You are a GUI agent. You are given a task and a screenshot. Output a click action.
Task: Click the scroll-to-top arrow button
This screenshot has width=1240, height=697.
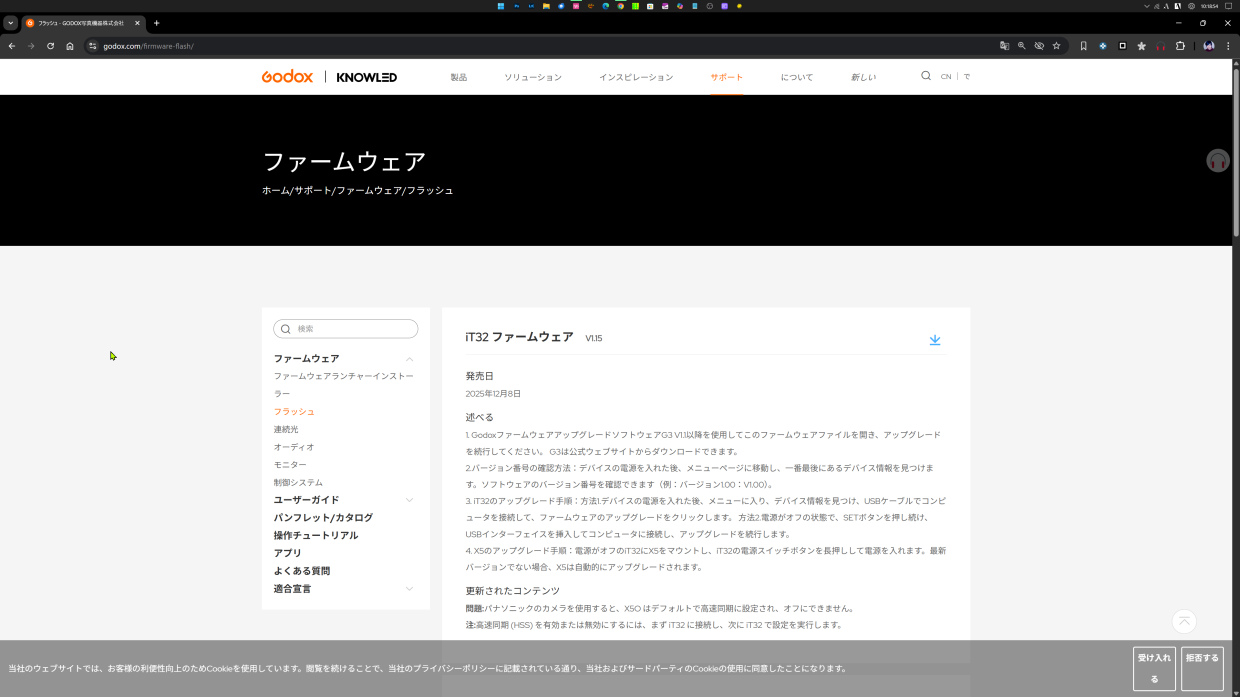point(1184,621)
